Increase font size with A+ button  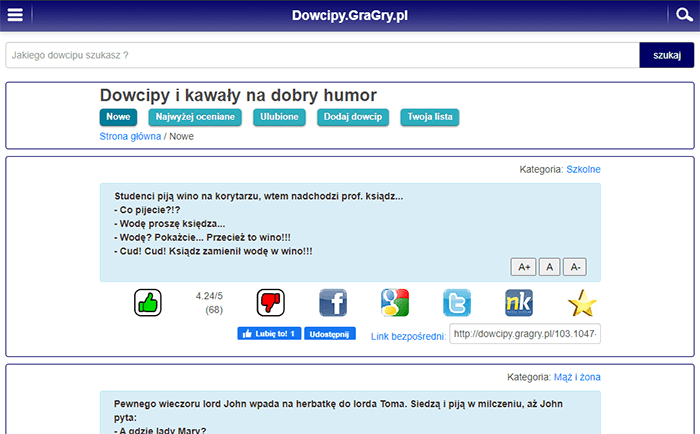(x=523, y=267)
